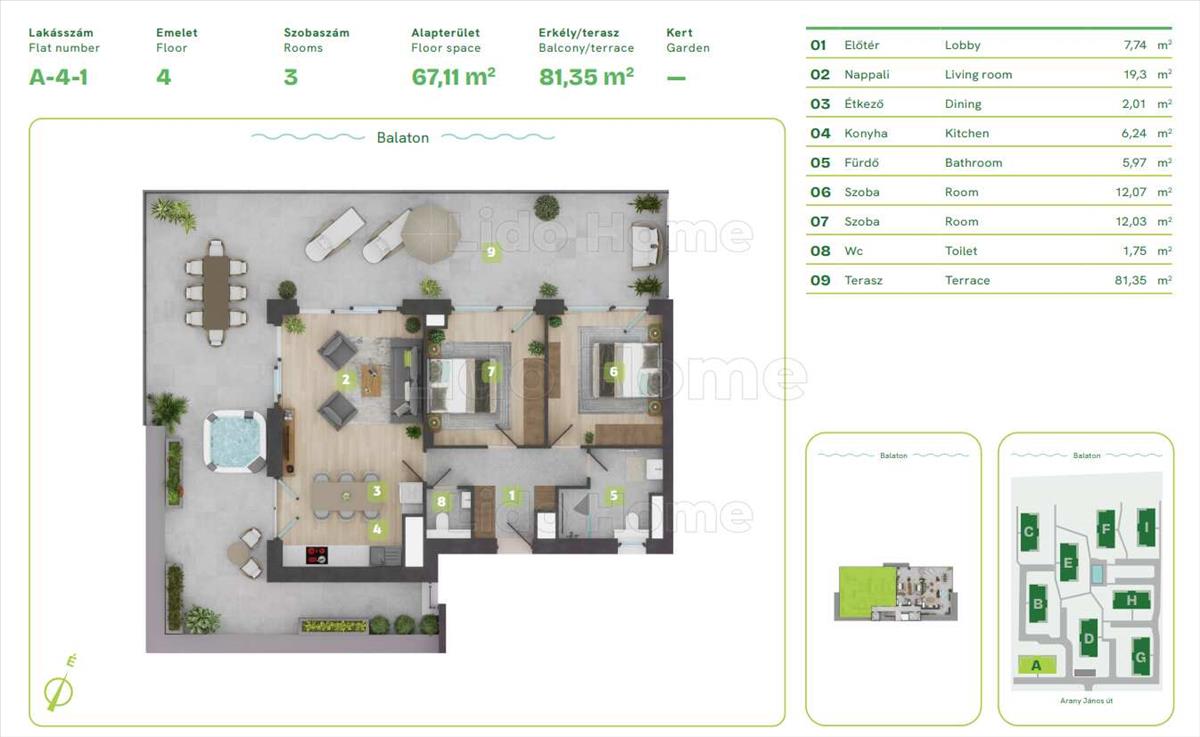Click room marker 1 in the lobby

(x=512, y=494)
